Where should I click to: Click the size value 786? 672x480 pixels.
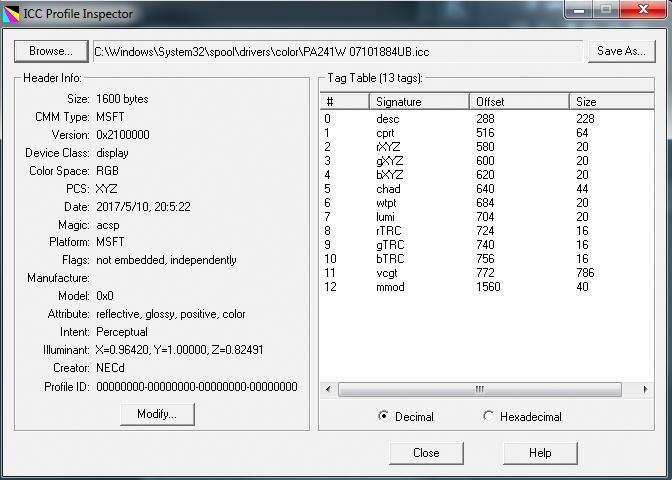585,273
